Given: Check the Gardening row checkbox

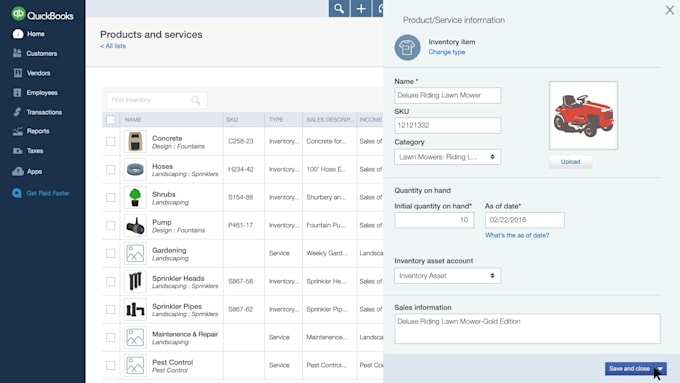Looking at the screenshot, I should [x=111, y=253].
